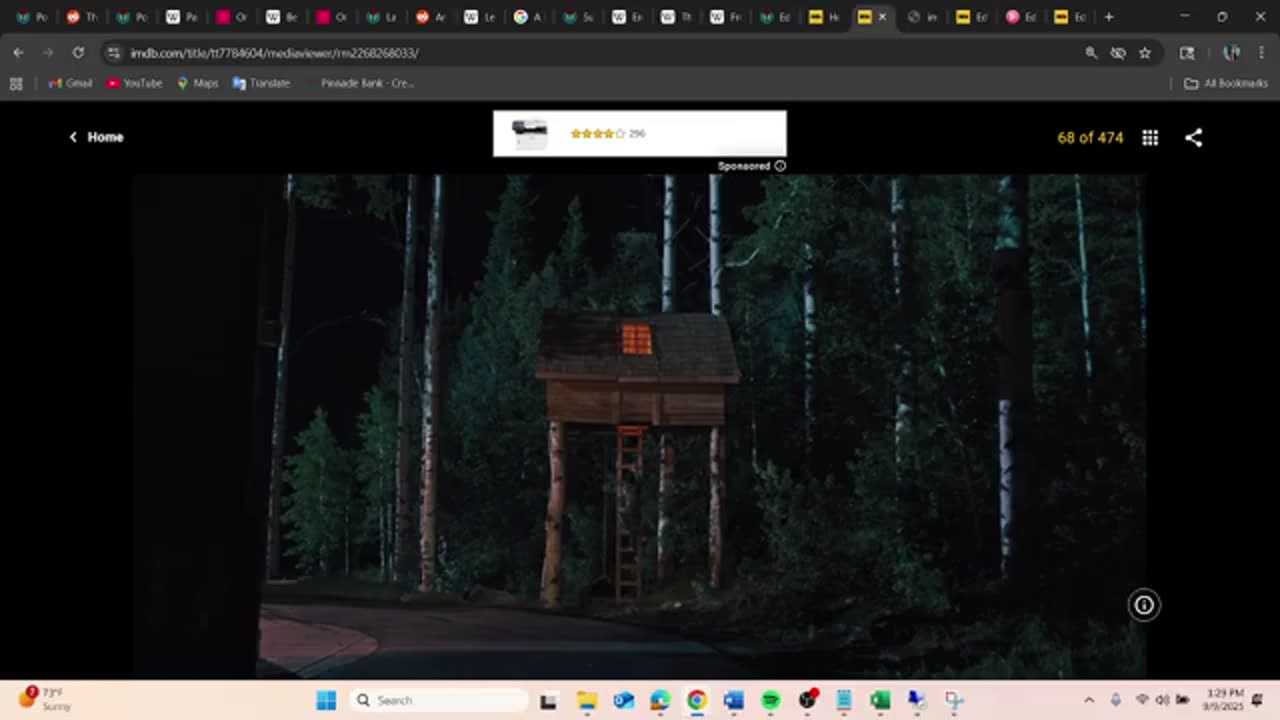Click the browser forward arrow
The width and height of the screenshot is (1280, 720).
47,52
